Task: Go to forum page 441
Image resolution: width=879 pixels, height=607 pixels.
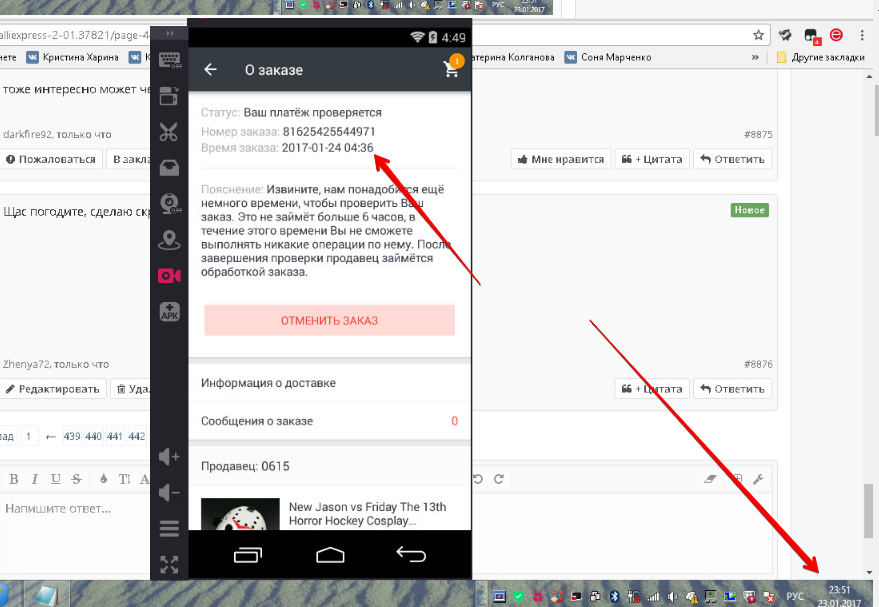Action: pyautogui.click(x=114, y=436)
